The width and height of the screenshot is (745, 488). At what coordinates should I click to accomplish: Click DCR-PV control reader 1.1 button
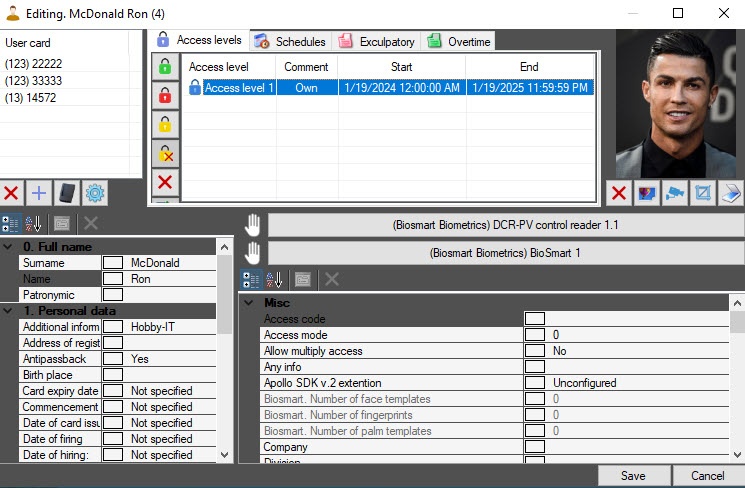(506, 225)
